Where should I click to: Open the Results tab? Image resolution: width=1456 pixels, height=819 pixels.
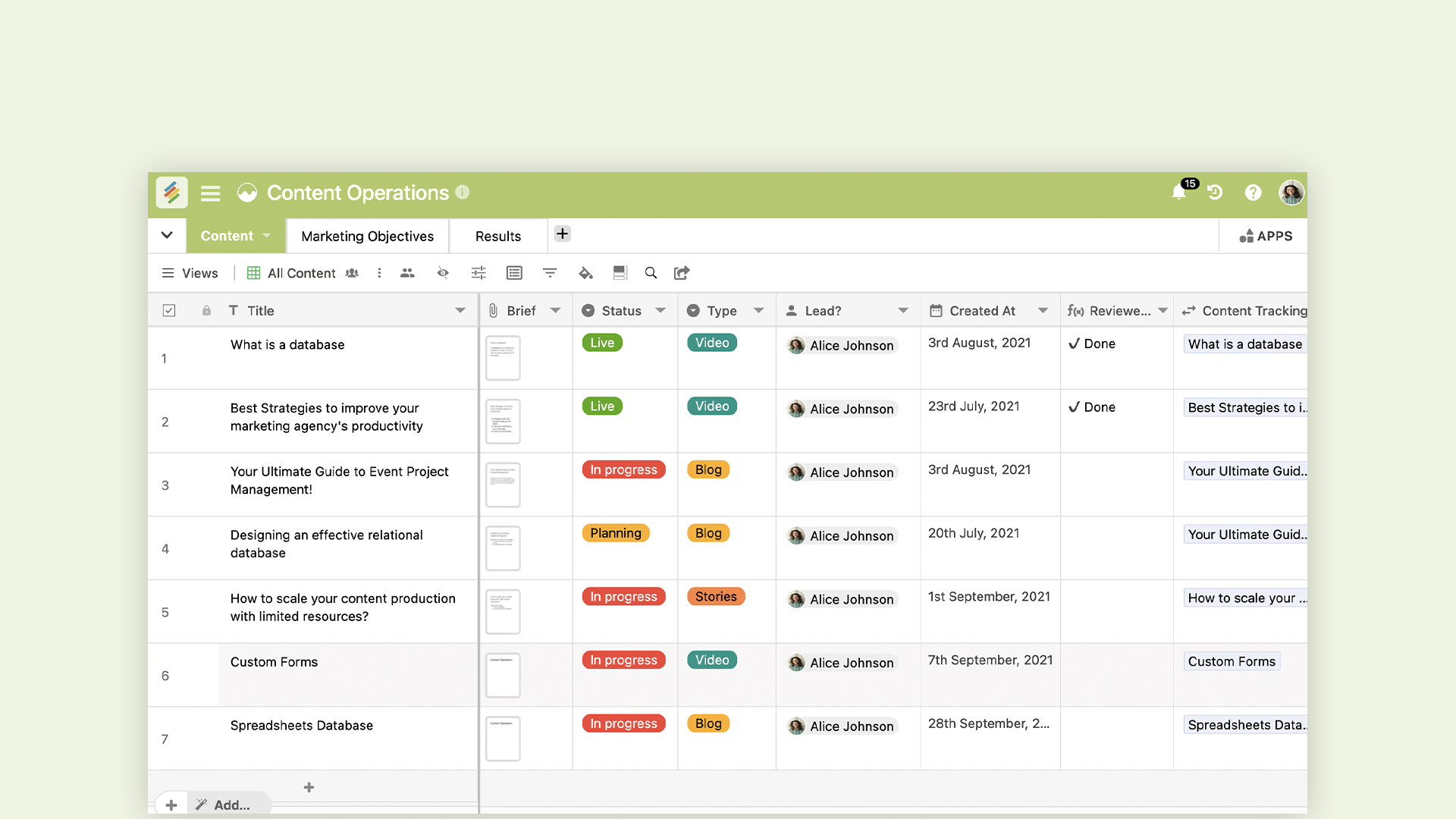click(x=497, y=237)
